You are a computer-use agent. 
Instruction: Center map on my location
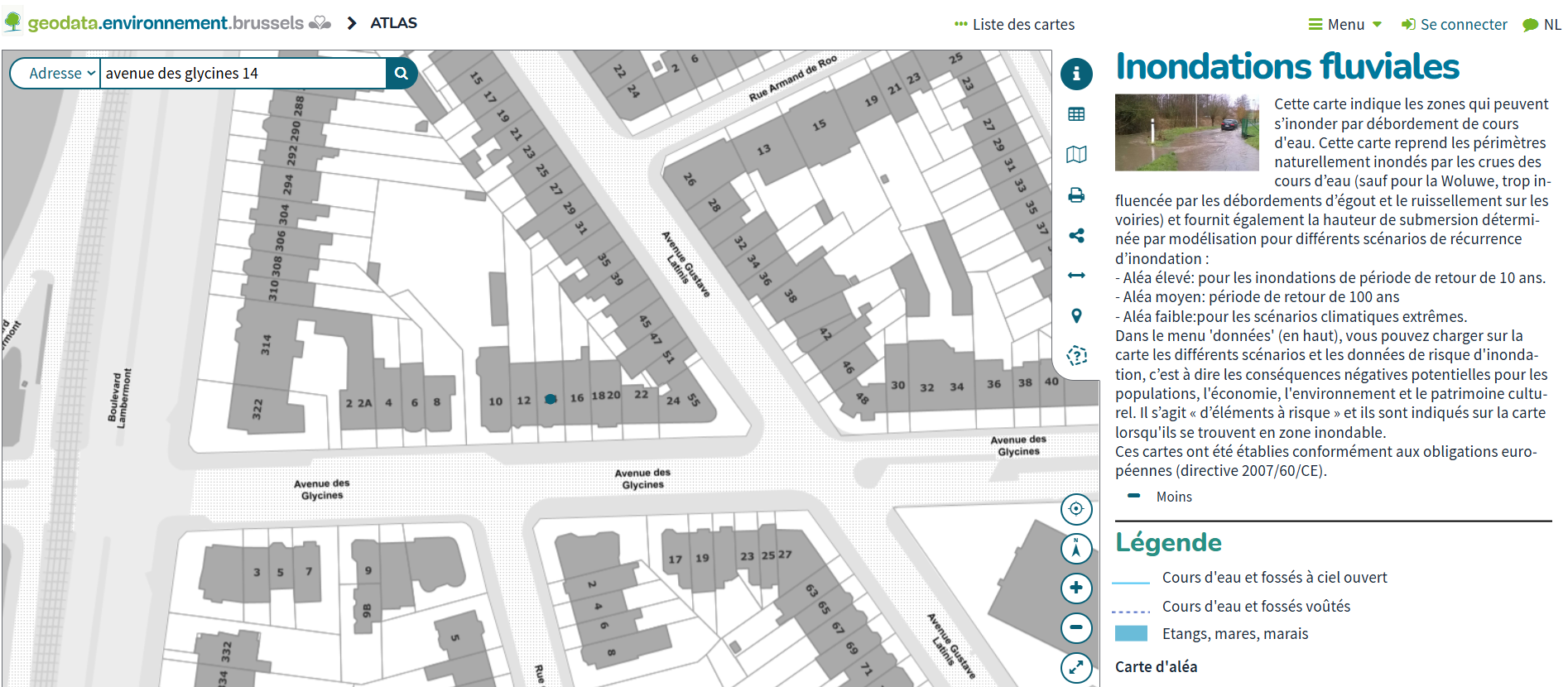point(1076,509)
